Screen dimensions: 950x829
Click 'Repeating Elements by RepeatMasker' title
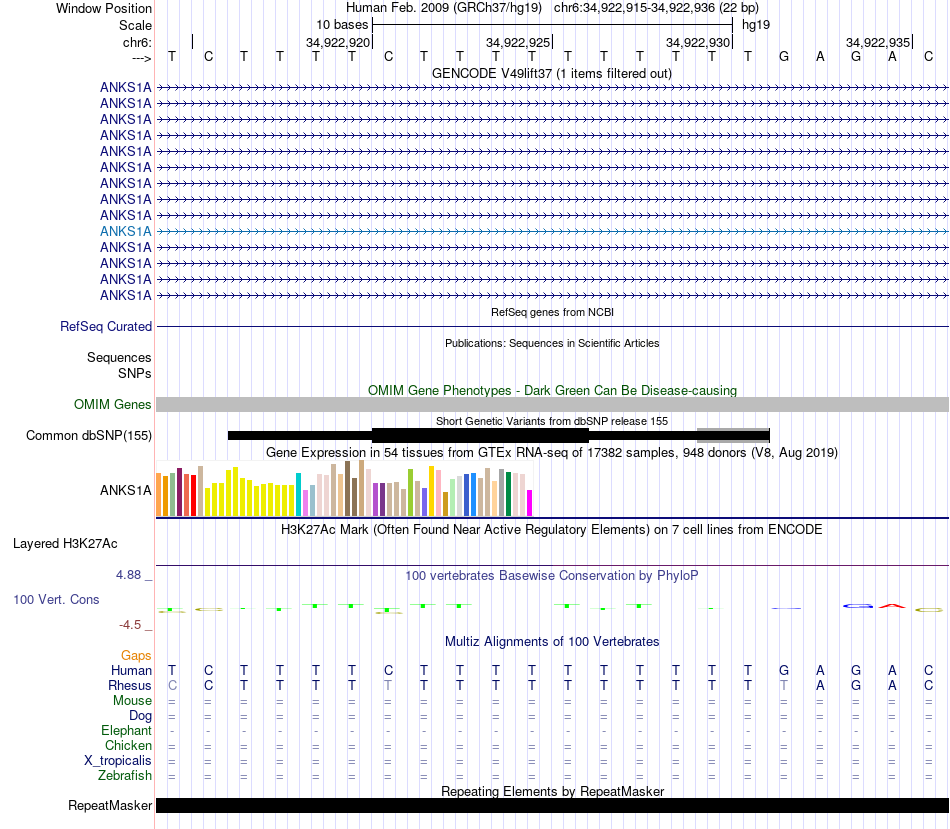click(552, 791)
